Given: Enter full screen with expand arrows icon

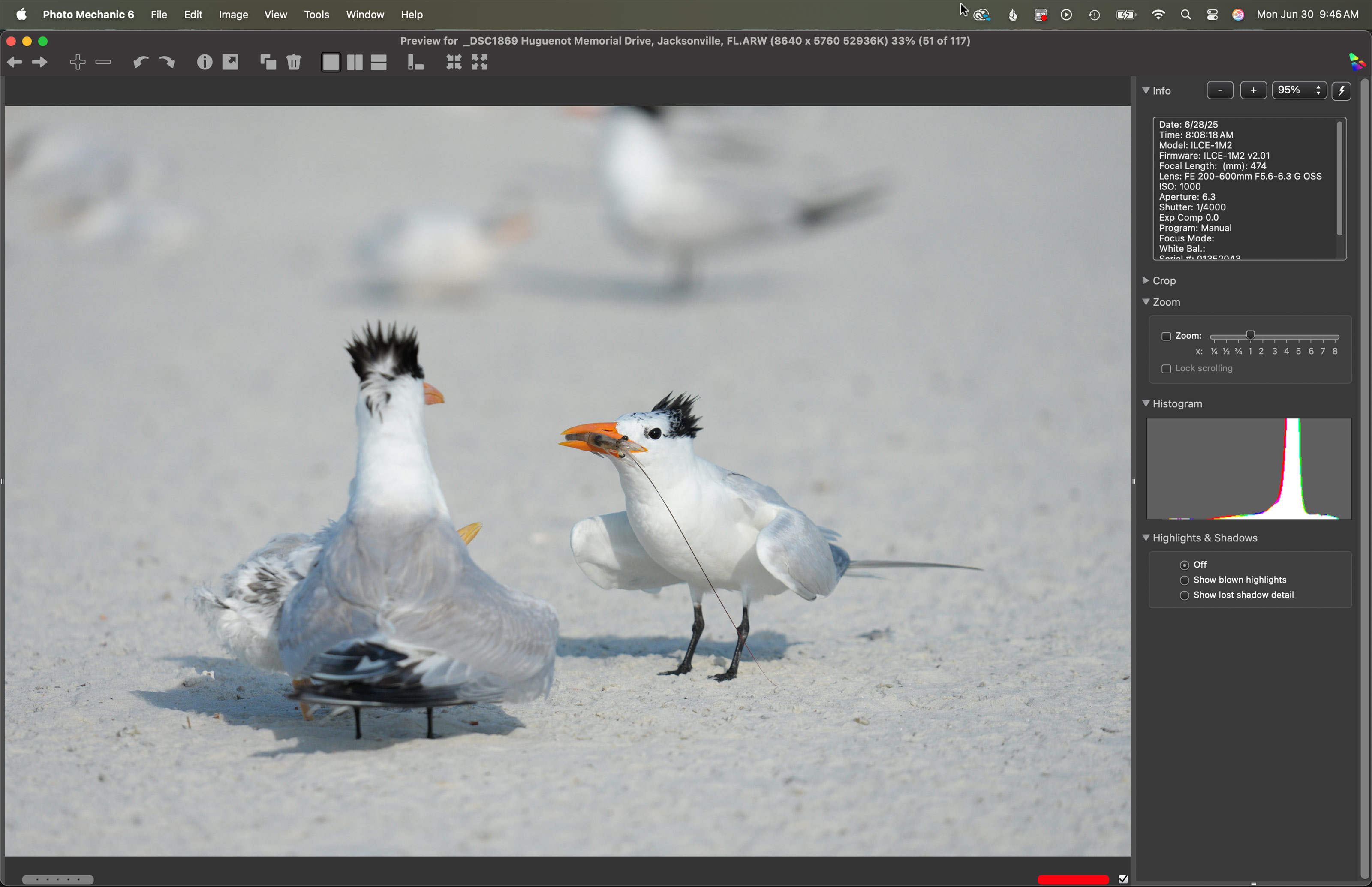Looking at the screenshot, I should (x=479, y=62).
